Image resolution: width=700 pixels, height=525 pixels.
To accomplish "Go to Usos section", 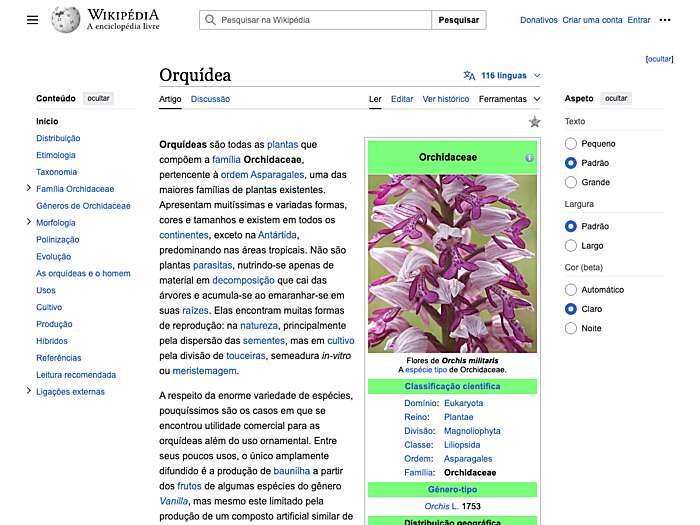I will 46,290.
